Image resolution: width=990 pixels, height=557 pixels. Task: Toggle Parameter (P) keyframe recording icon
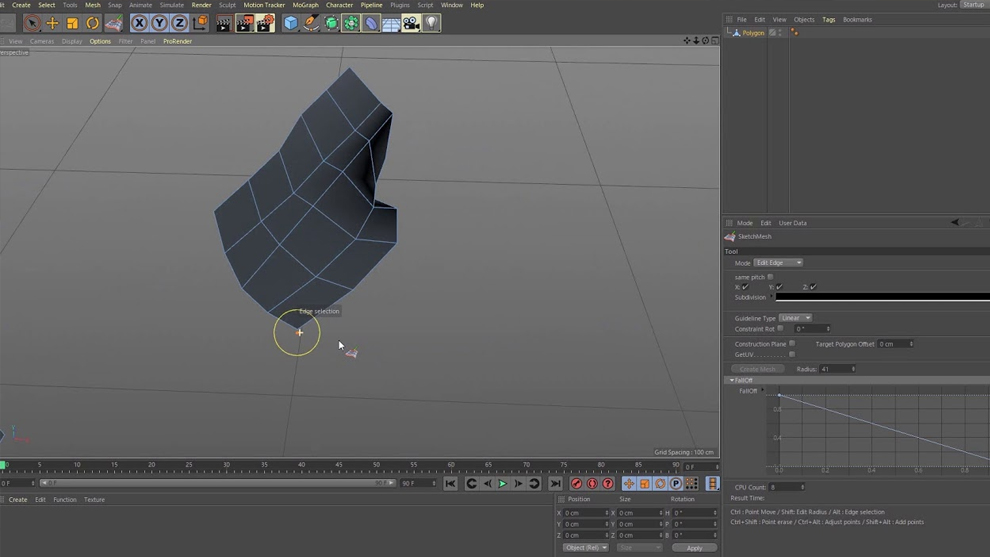(676, 484)
